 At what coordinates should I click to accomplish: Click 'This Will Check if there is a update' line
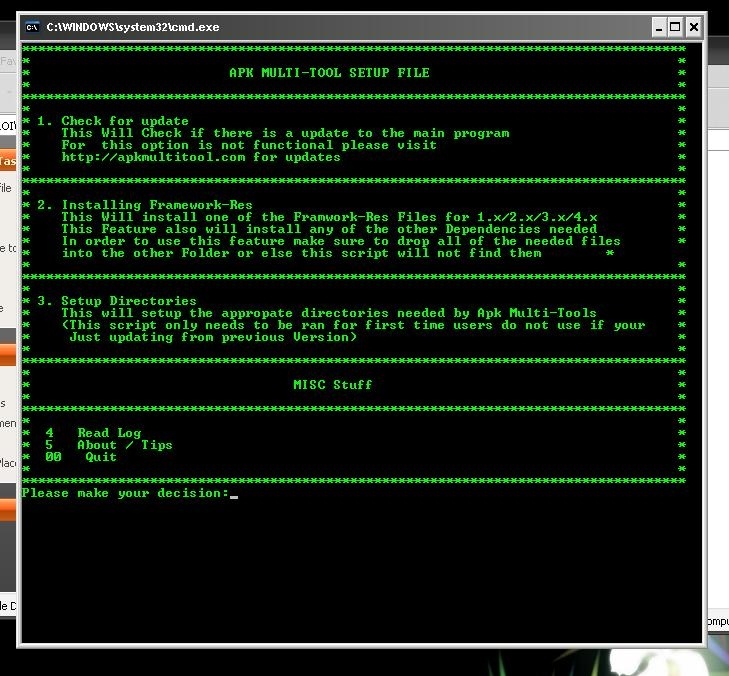(285, 133)
